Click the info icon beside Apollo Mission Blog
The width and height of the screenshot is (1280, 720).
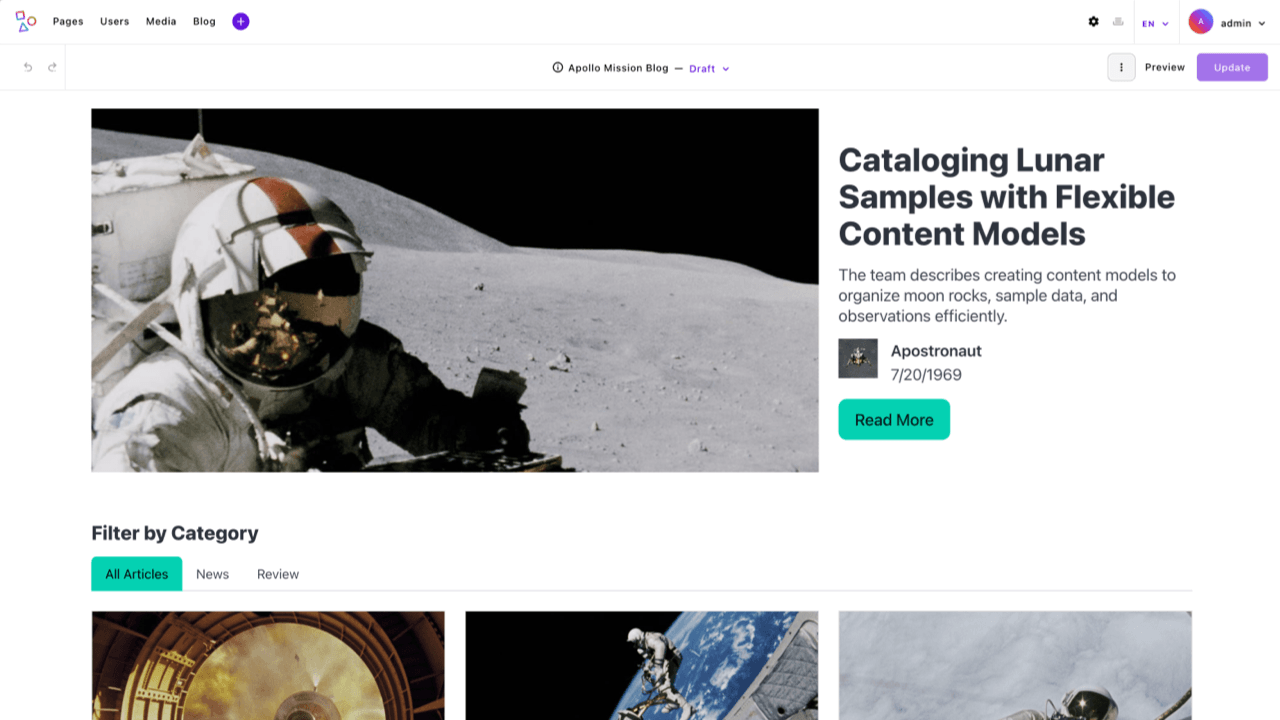point(558,68)
